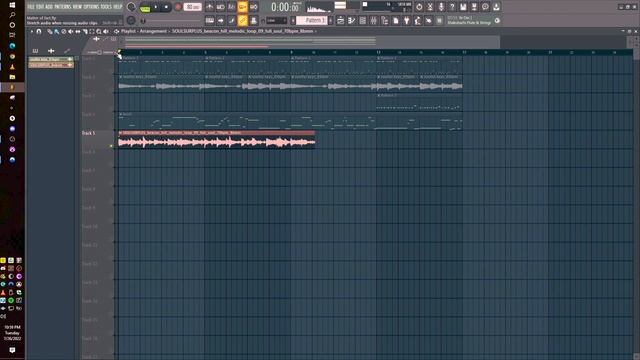640x360 pixels.
Task: Click the 0:00:00 time display
Action: tap(285, 7)
